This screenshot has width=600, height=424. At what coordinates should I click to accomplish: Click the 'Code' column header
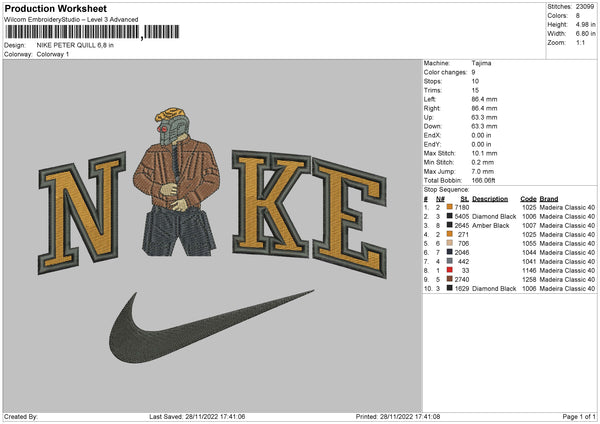tap(528, 199)
